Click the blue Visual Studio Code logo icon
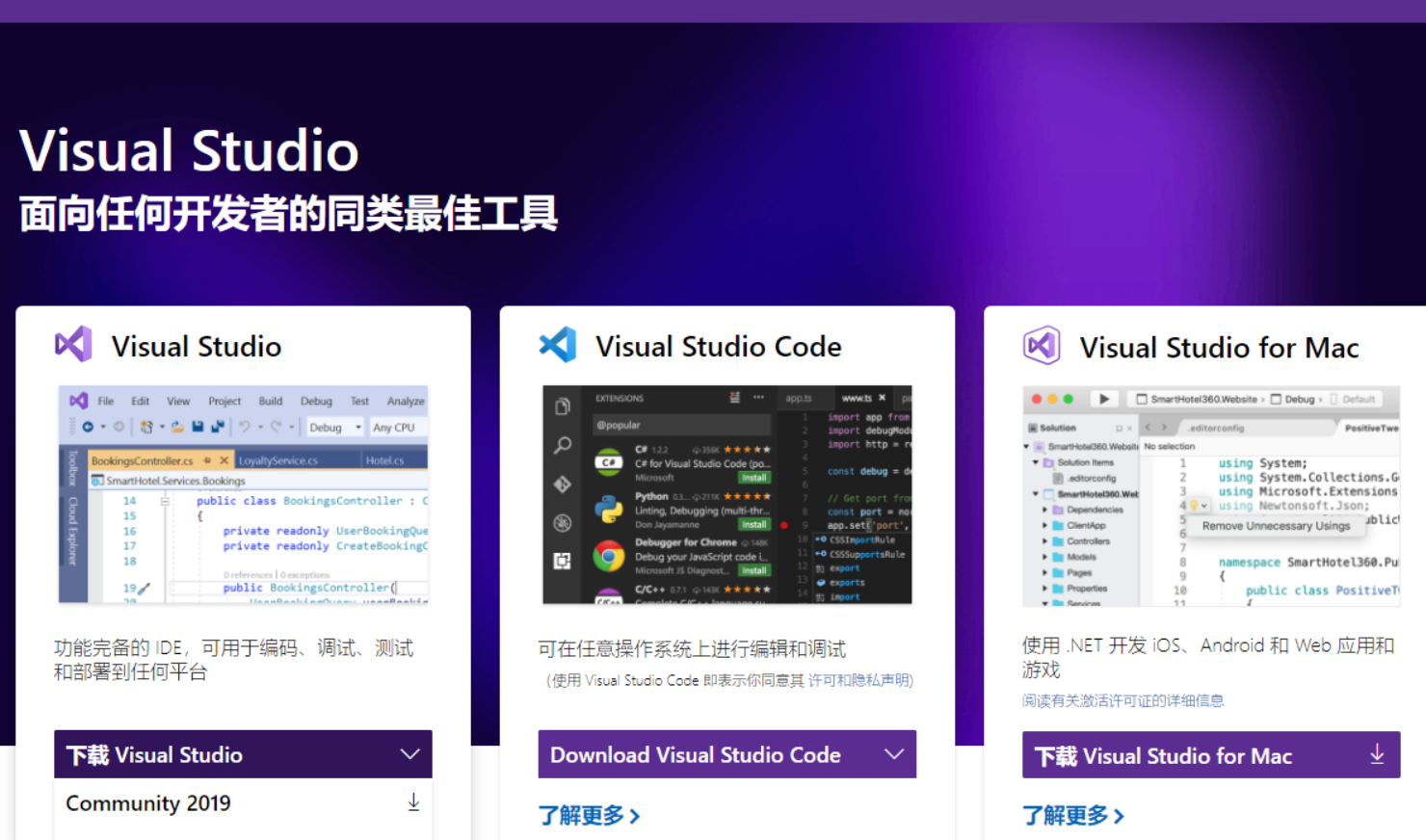Image resolution: width=1426 pixels, height=840 pixels. (x=558, y=344)
